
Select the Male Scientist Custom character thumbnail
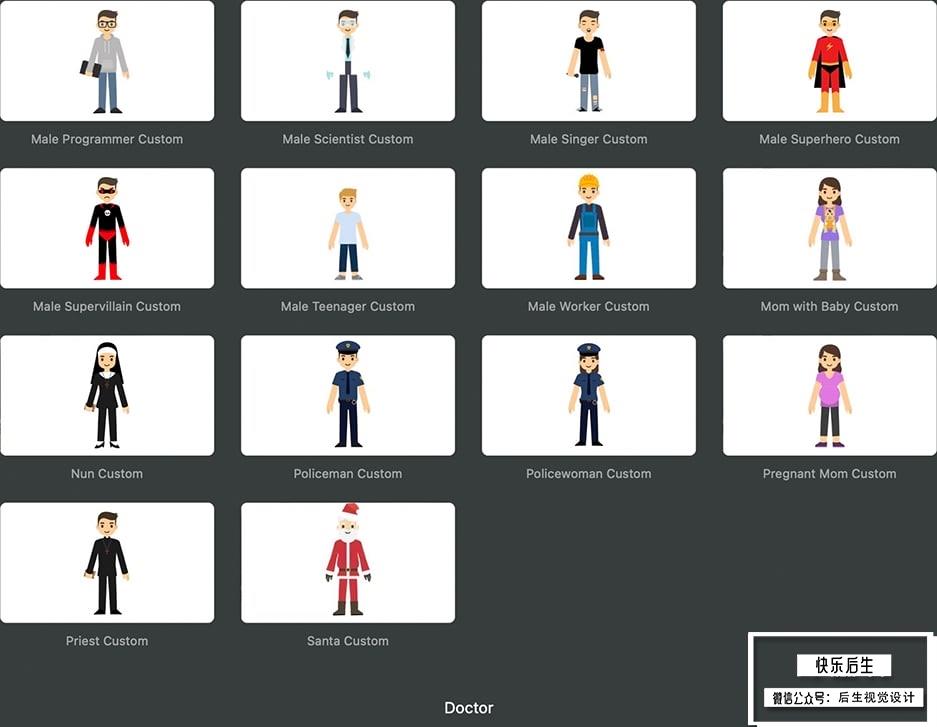[x=348, y=61]
